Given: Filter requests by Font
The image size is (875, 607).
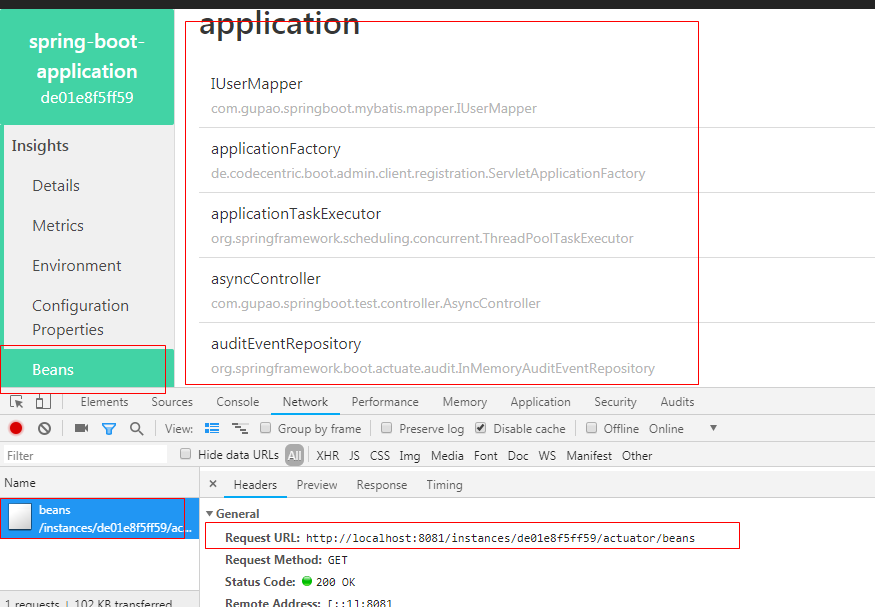Looking at the screenshot, I should (x=485, y=456).
